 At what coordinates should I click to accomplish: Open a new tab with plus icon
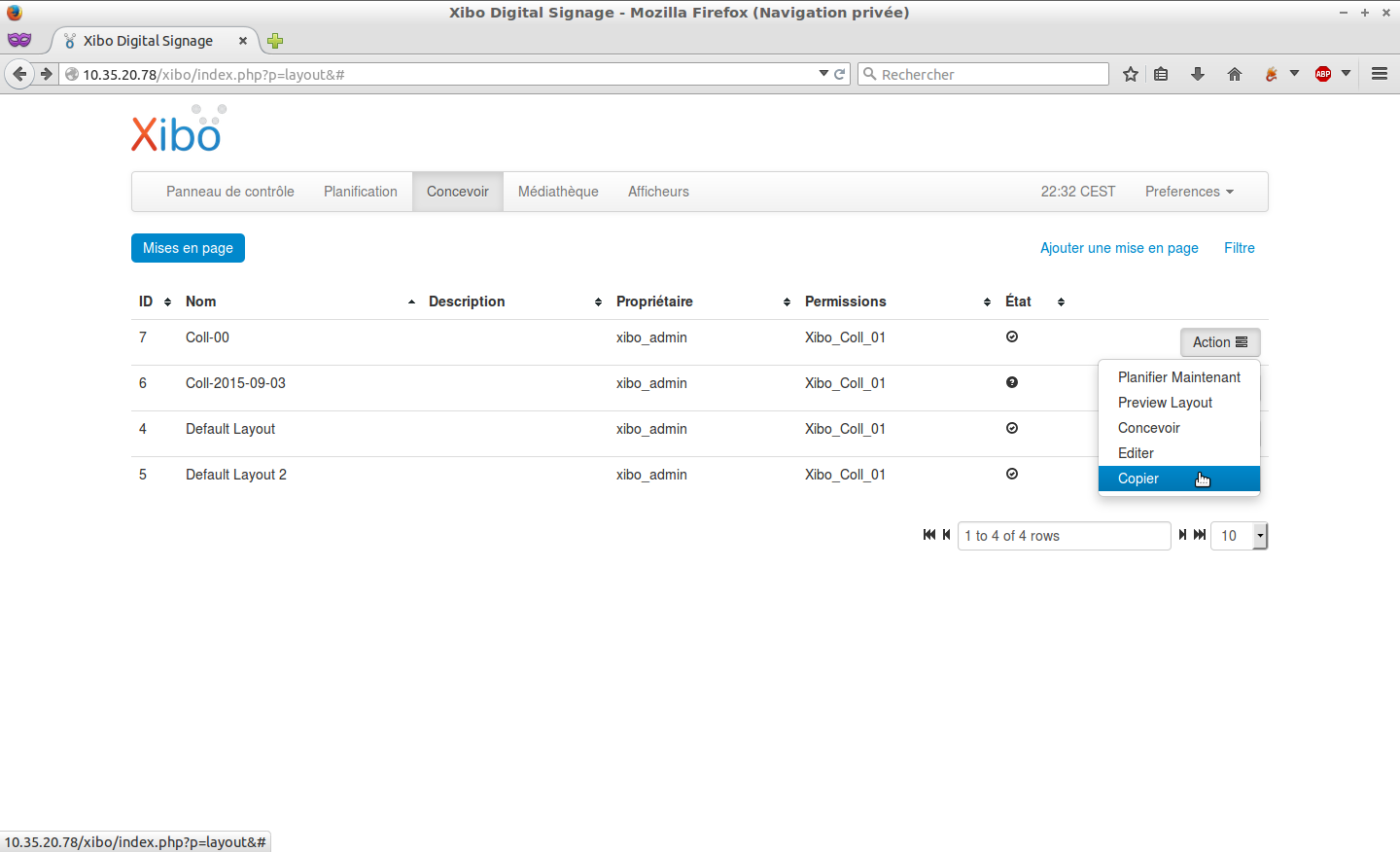[275, 41]
